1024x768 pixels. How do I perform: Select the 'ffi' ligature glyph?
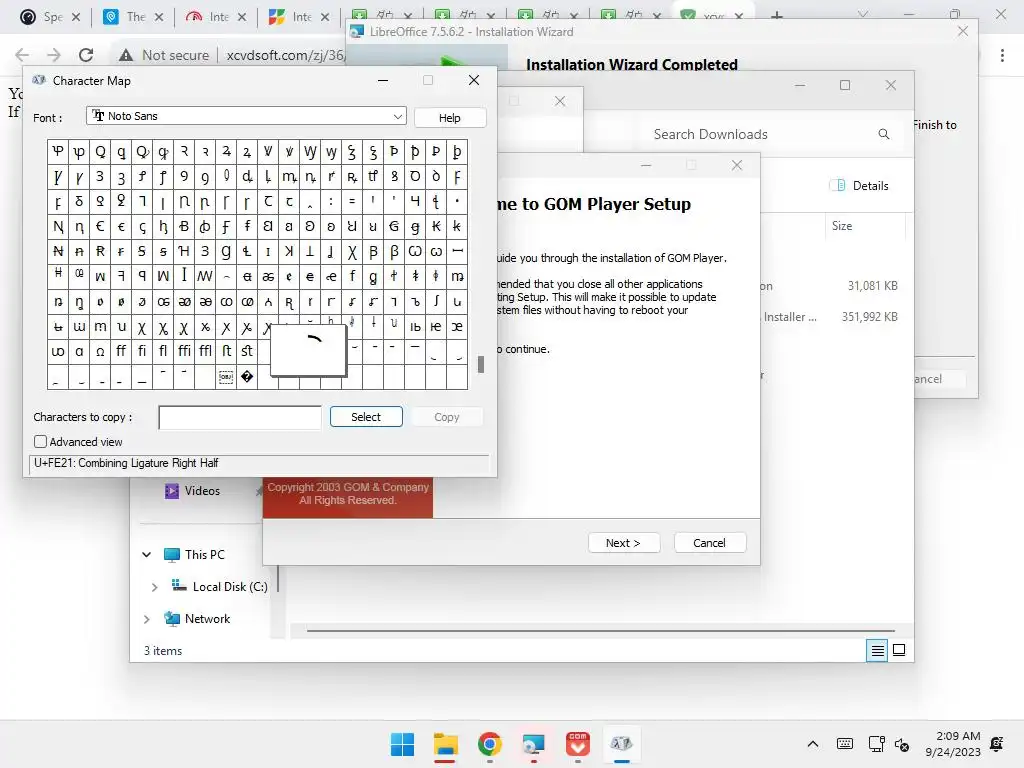(x=184, y=351)
